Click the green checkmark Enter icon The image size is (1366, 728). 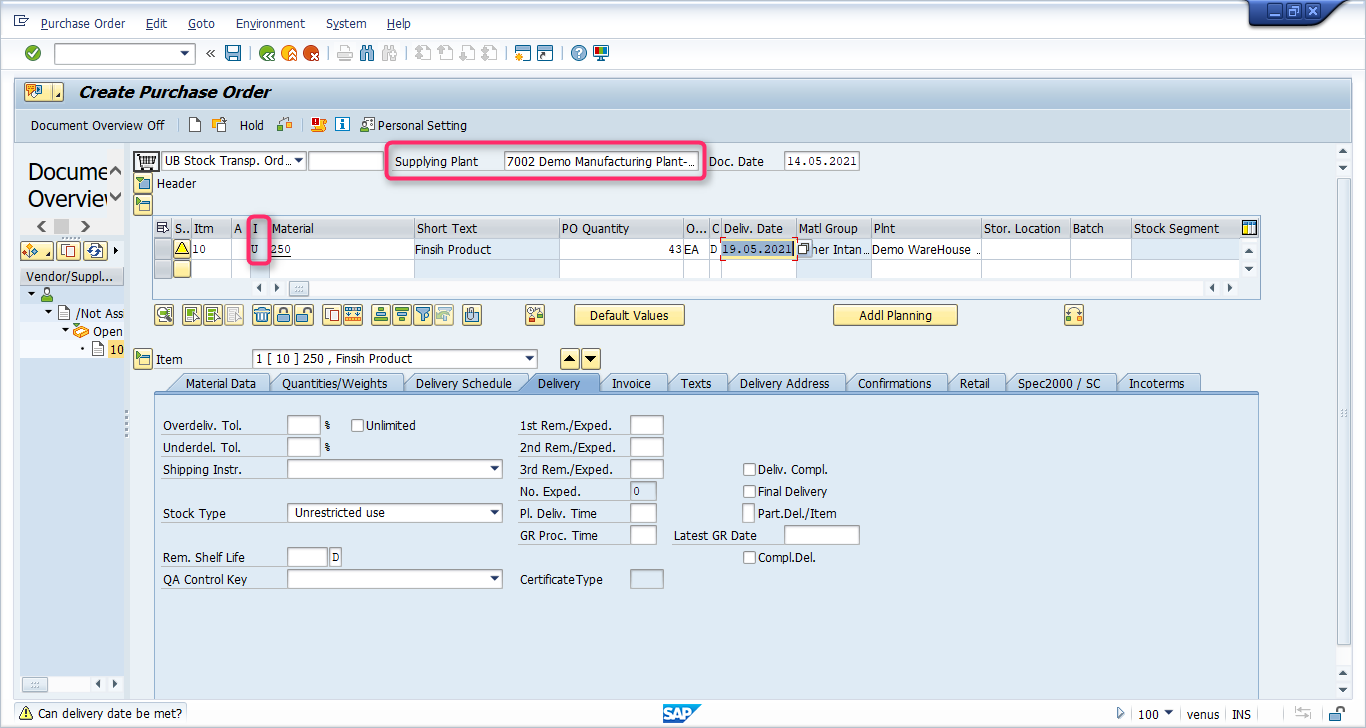tap(33, 53)
